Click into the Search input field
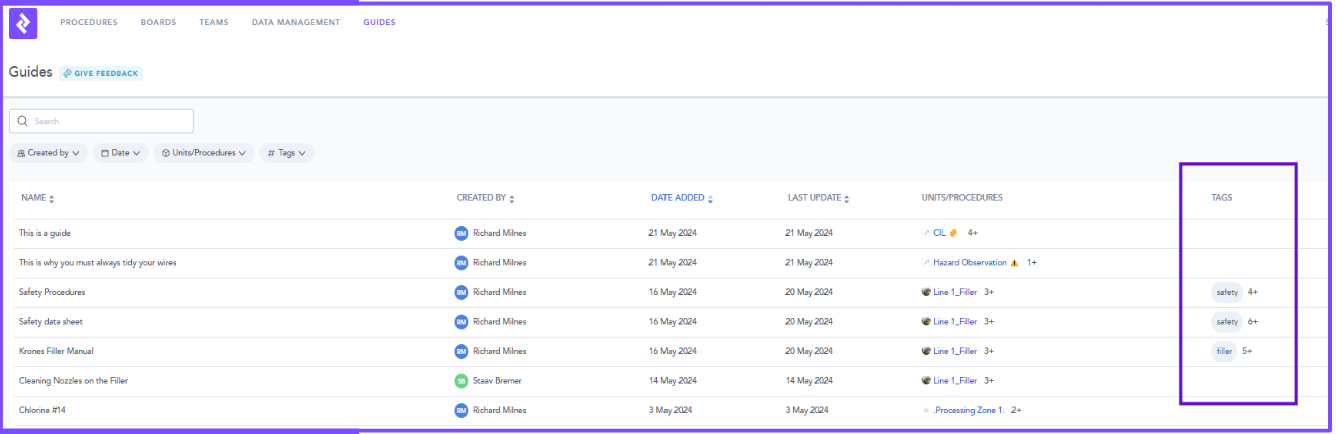Screen dimensions: 1336x434 click(110, 121)
